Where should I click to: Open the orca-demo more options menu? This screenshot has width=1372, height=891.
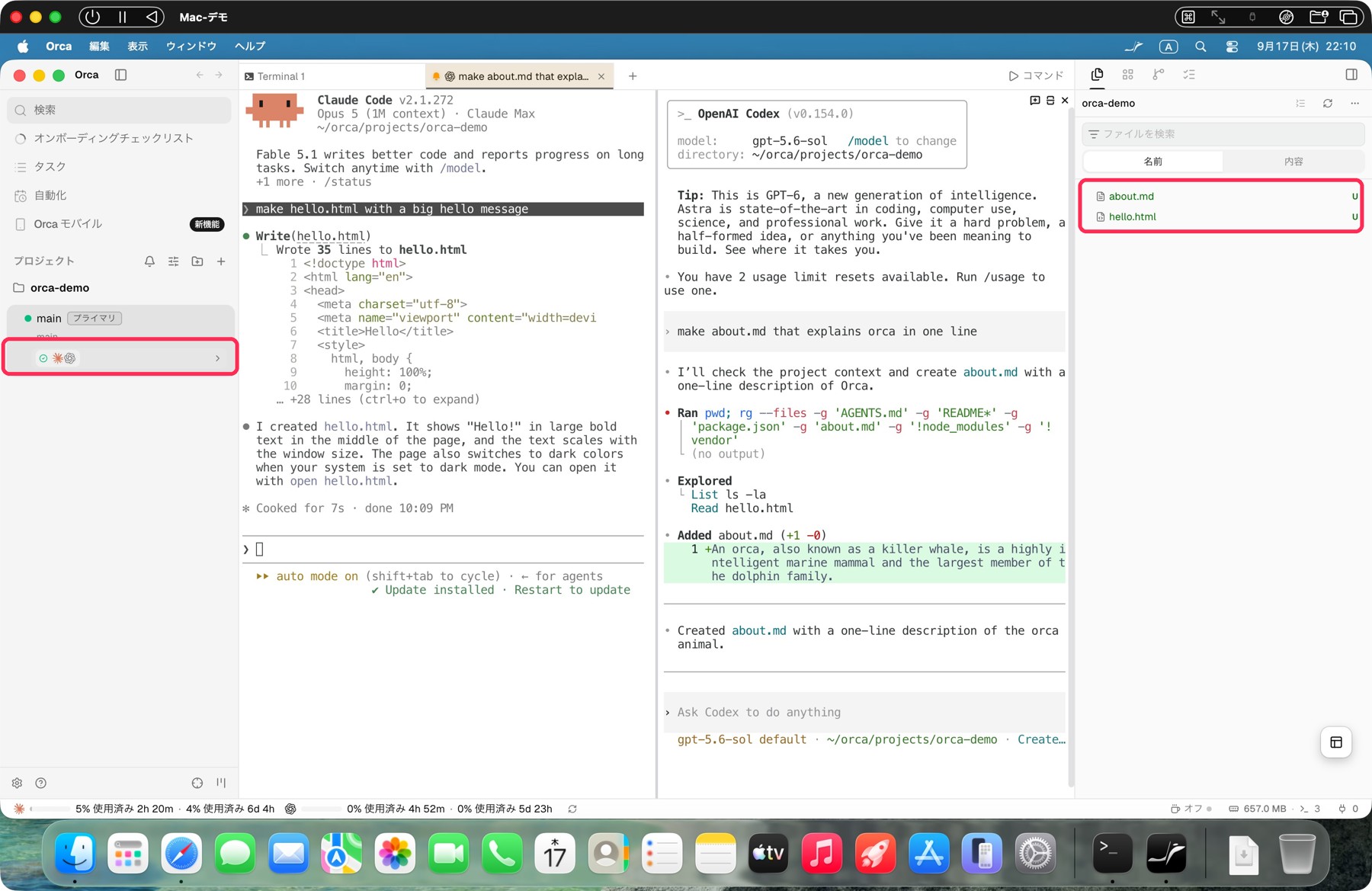click(x=1354, y=103)
